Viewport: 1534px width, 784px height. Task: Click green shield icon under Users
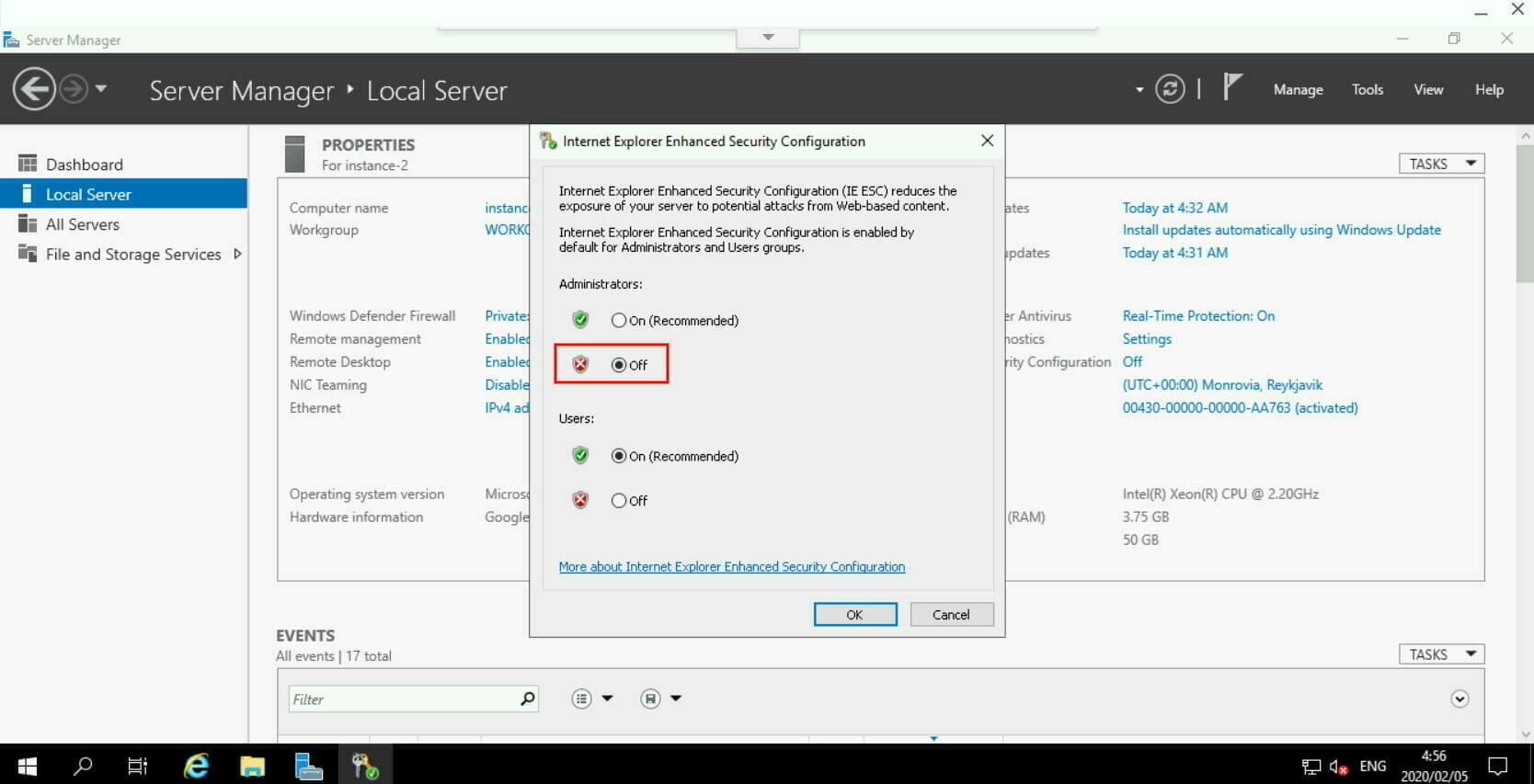pos(580,455)
